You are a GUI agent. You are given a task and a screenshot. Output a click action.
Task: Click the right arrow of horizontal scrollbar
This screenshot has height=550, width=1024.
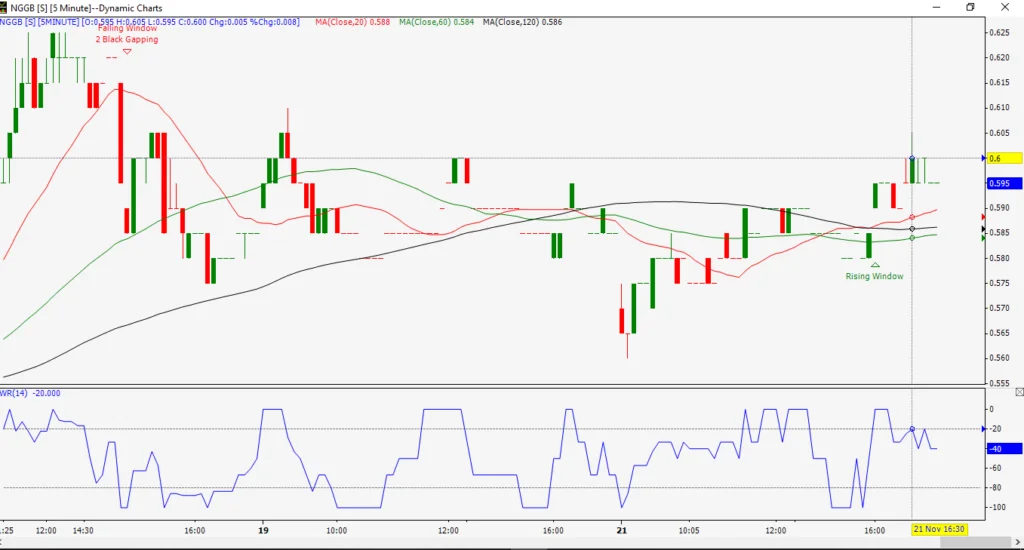tap(1017, 543)
